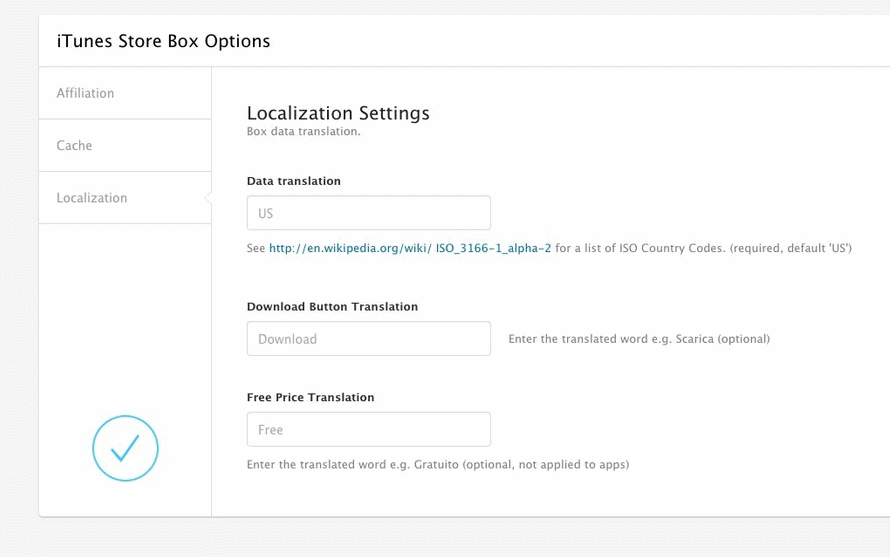Click the ISO Country Codes helper text

click(x=703, y=248)
